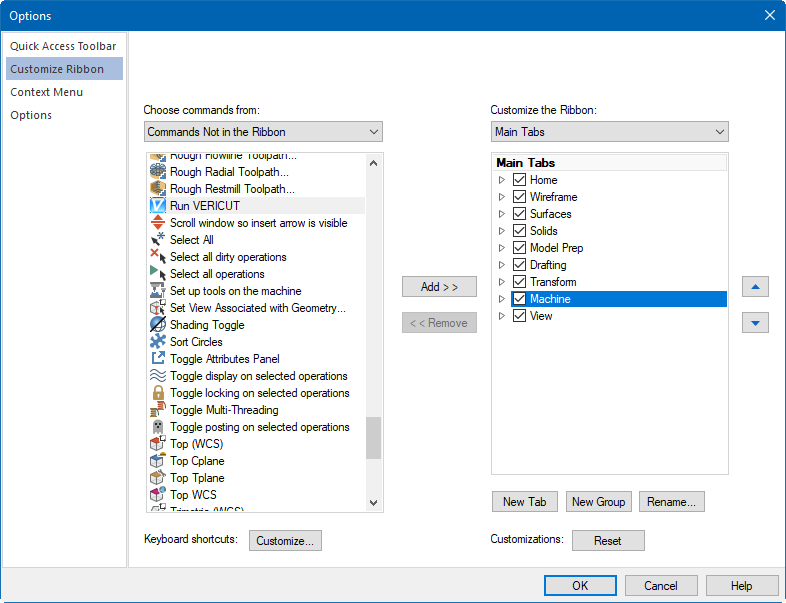Image resolution: width=786 pixels, height=603 pixels.
Task: Click the Toggle Multi-Threading icon
Action: tap(157, 410)
